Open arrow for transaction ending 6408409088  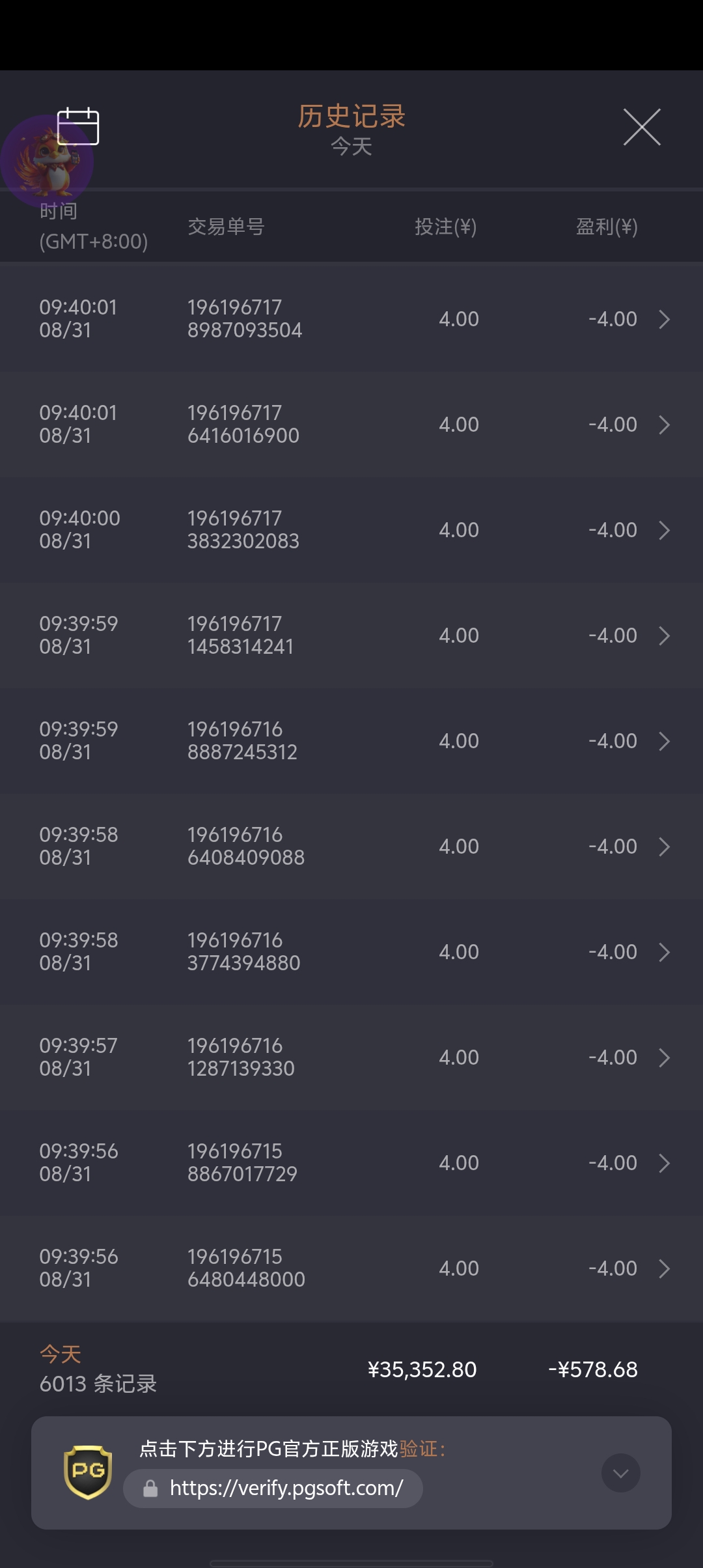[664, 847]
